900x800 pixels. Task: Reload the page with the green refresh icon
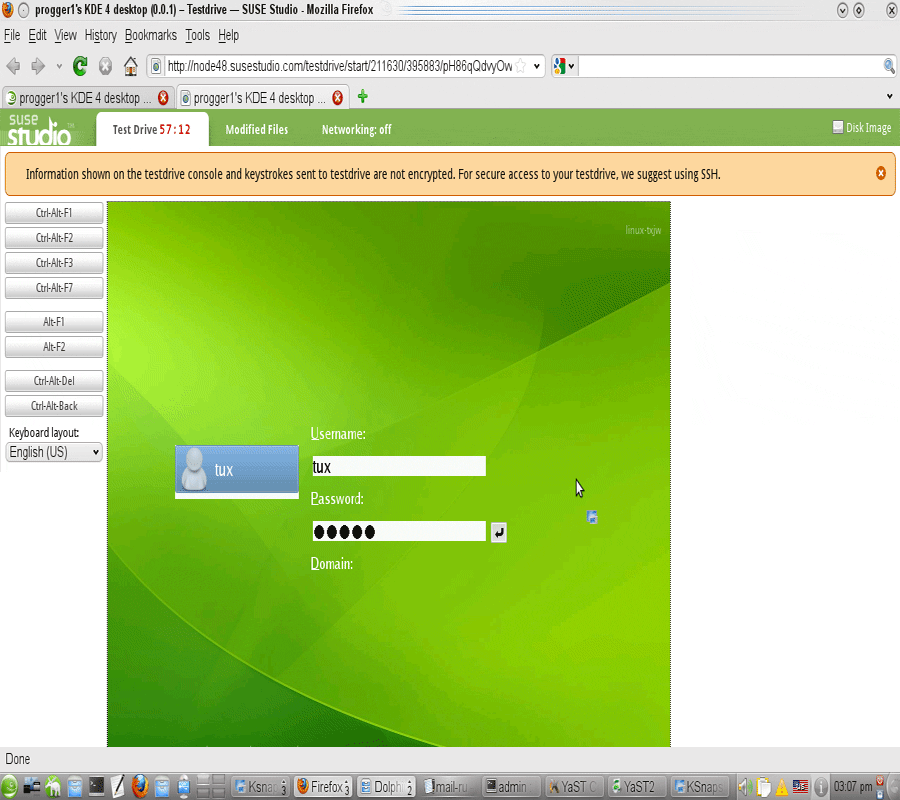tap(80, 67)
